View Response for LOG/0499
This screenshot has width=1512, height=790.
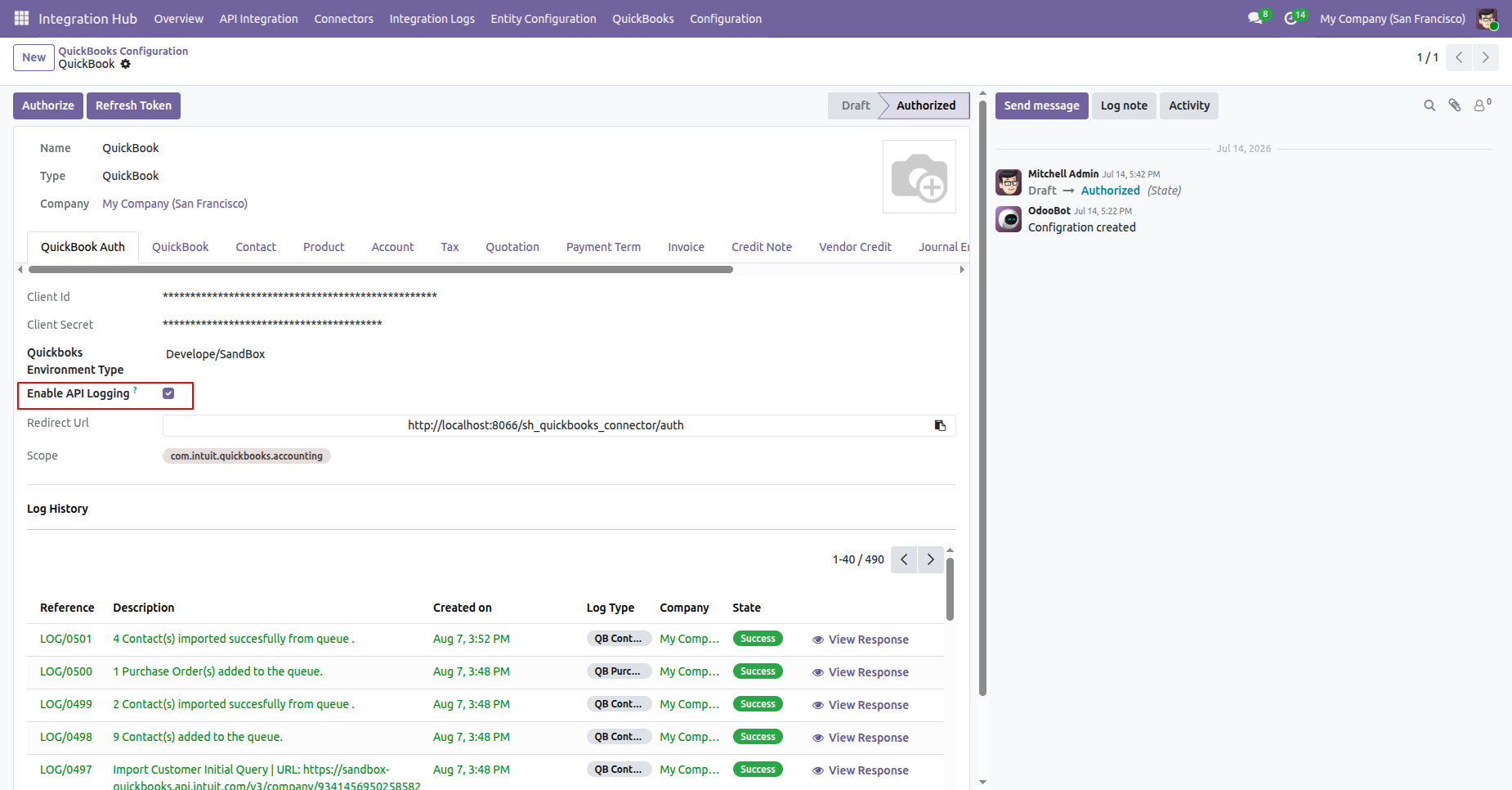click(861, 705)
